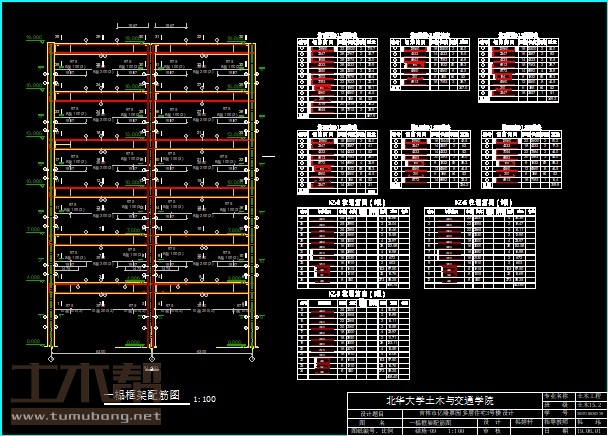
Task: Click the 1:100 scale label under the frame drawing
Action: 204,399
